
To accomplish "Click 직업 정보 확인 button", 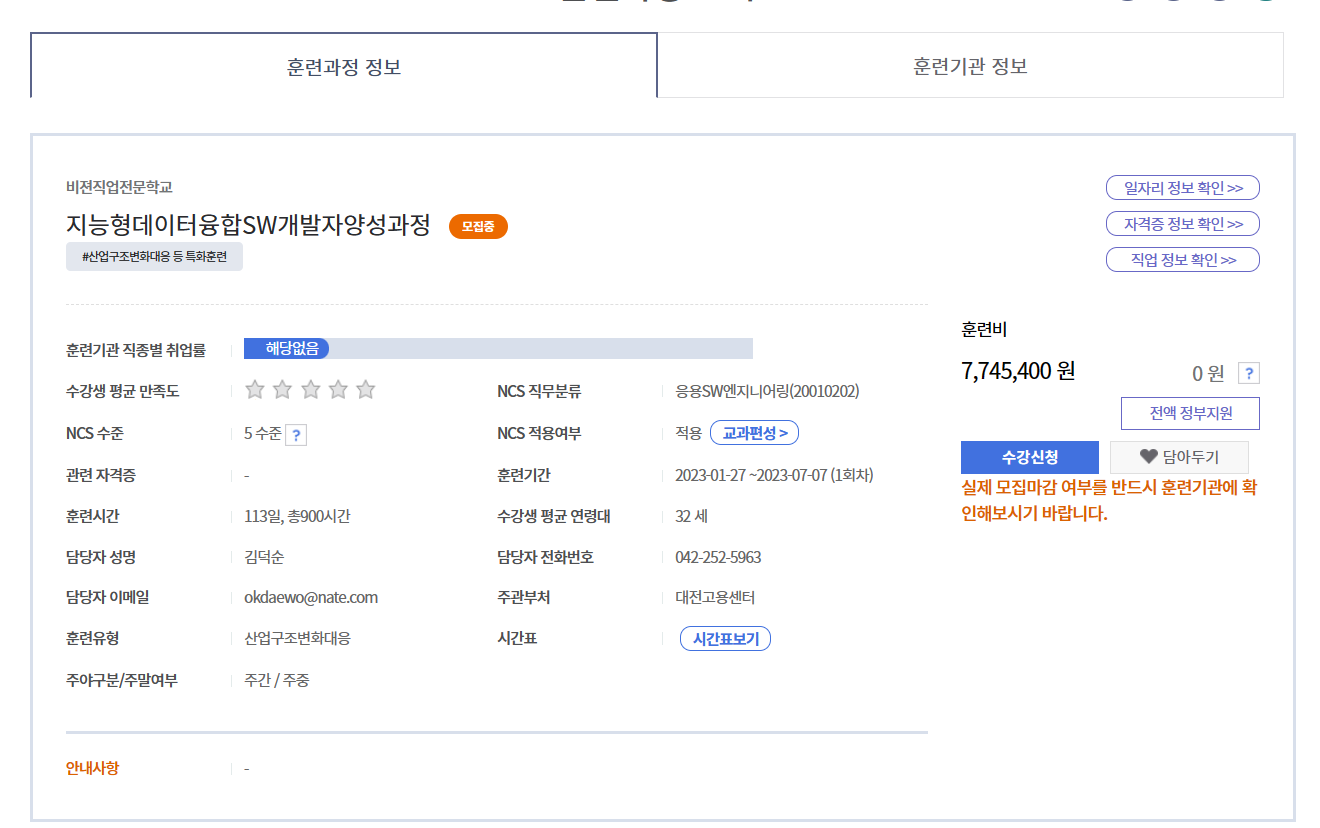I will point(1182,260).
